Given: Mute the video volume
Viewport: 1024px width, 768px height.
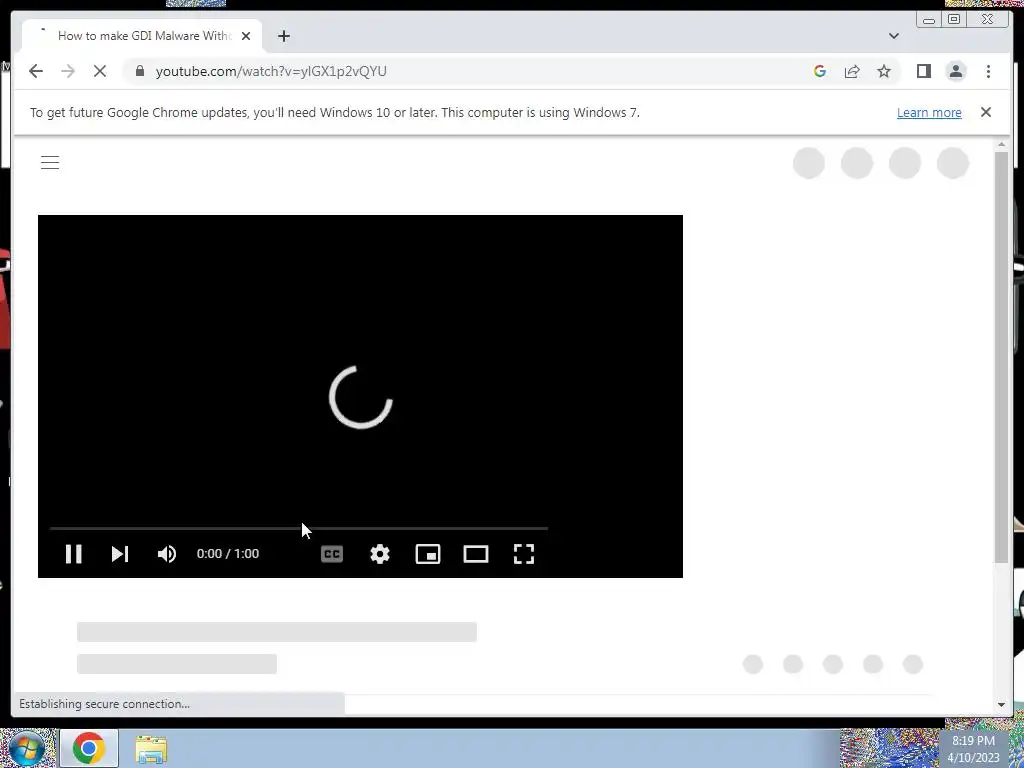Looking at the screenshot, I should pos(167,554).
